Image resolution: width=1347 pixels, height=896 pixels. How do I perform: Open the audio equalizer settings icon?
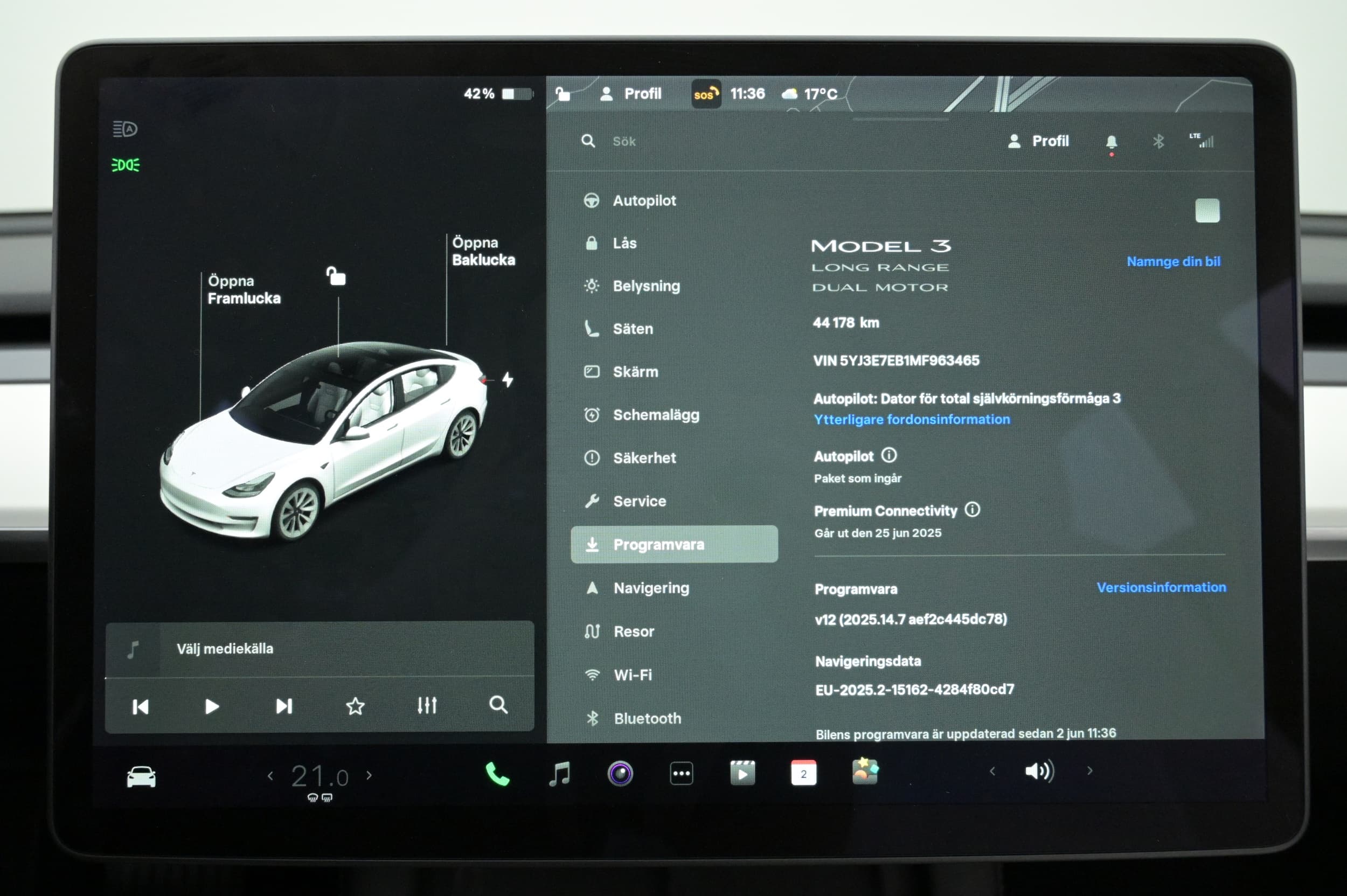[427, 705]
